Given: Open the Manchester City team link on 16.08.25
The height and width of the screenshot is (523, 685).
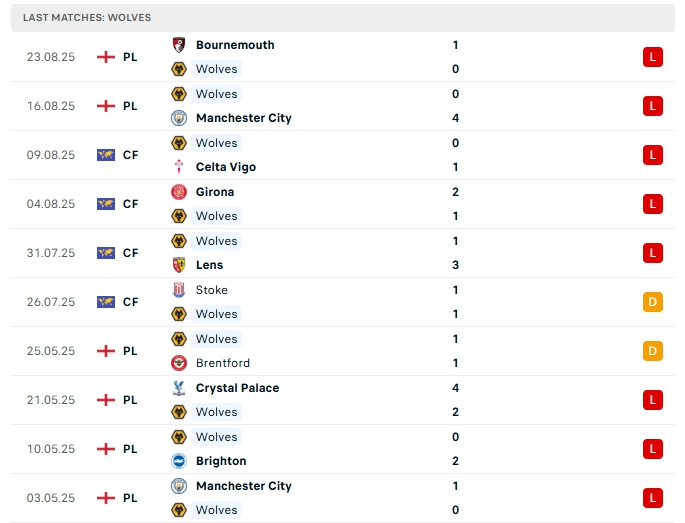Looking at the screenshot, I should click(x=243, y=118).
